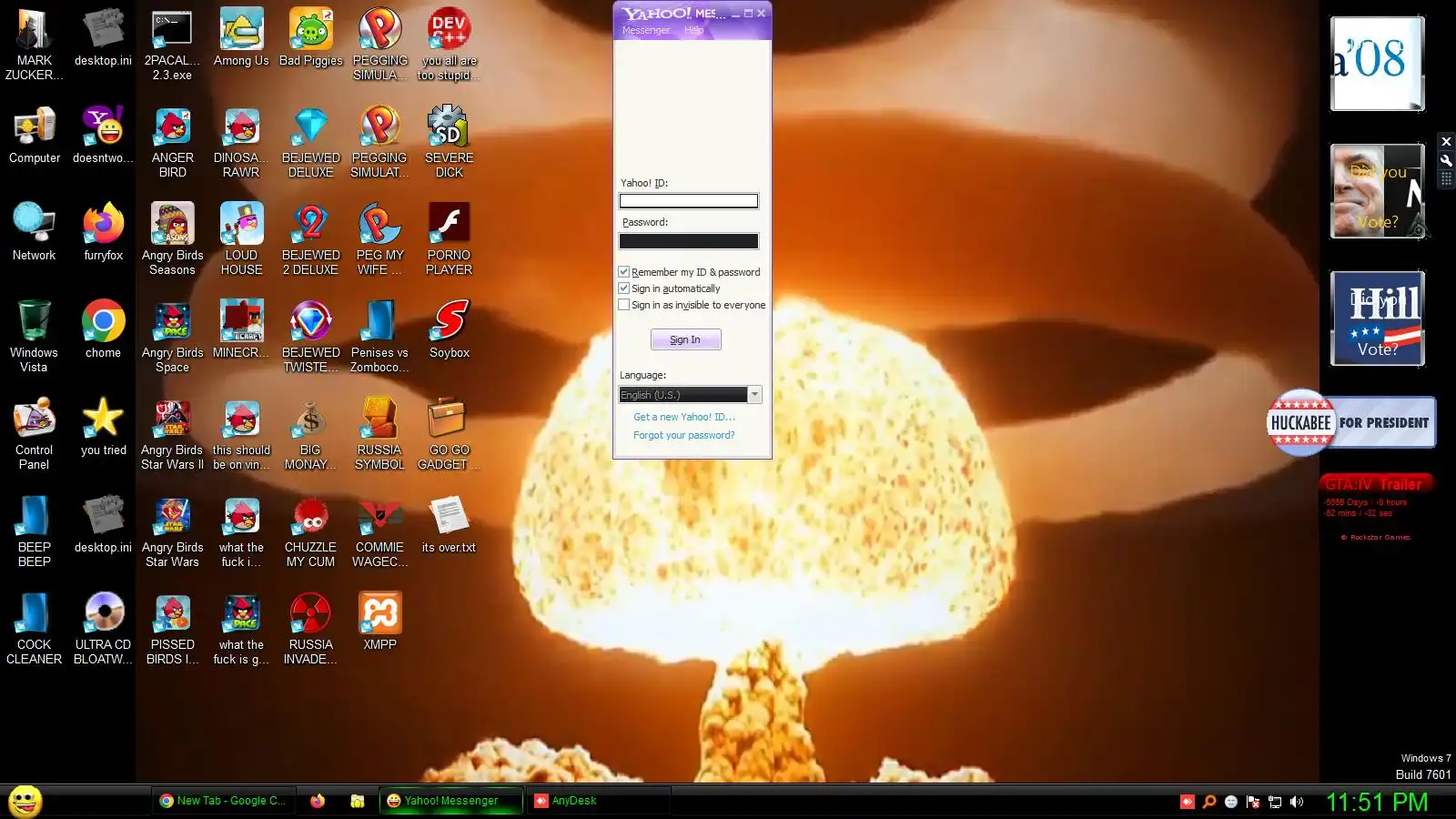This screenshot has width=1456, height=819.
Task: Select the RUSSIA SYMBOL desktop icon
Action: point(379,433)
